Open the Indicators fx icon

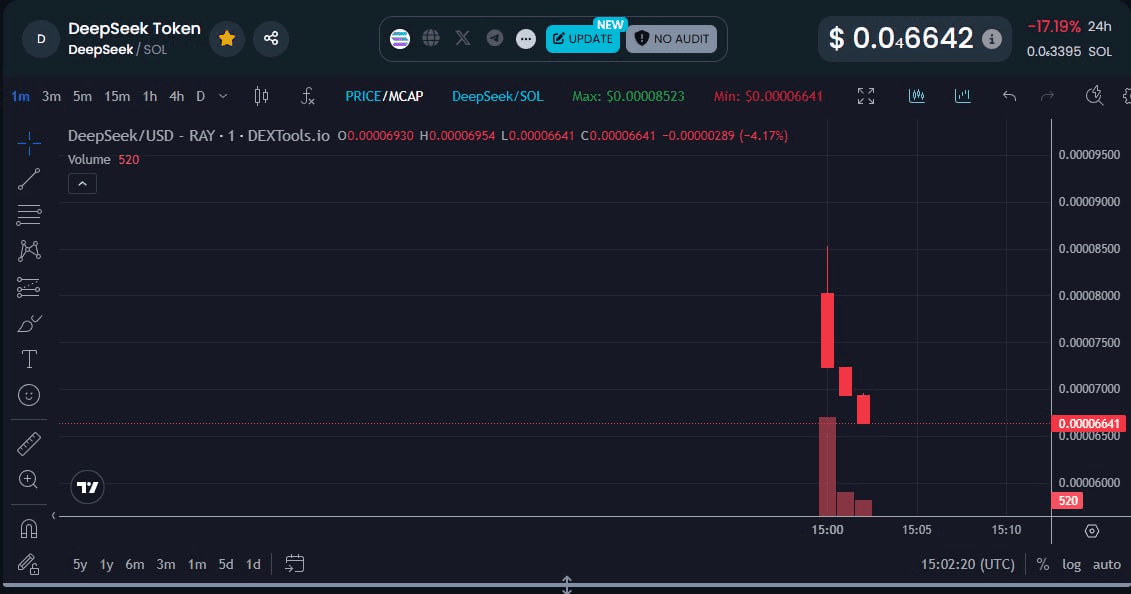coord(307,96)
